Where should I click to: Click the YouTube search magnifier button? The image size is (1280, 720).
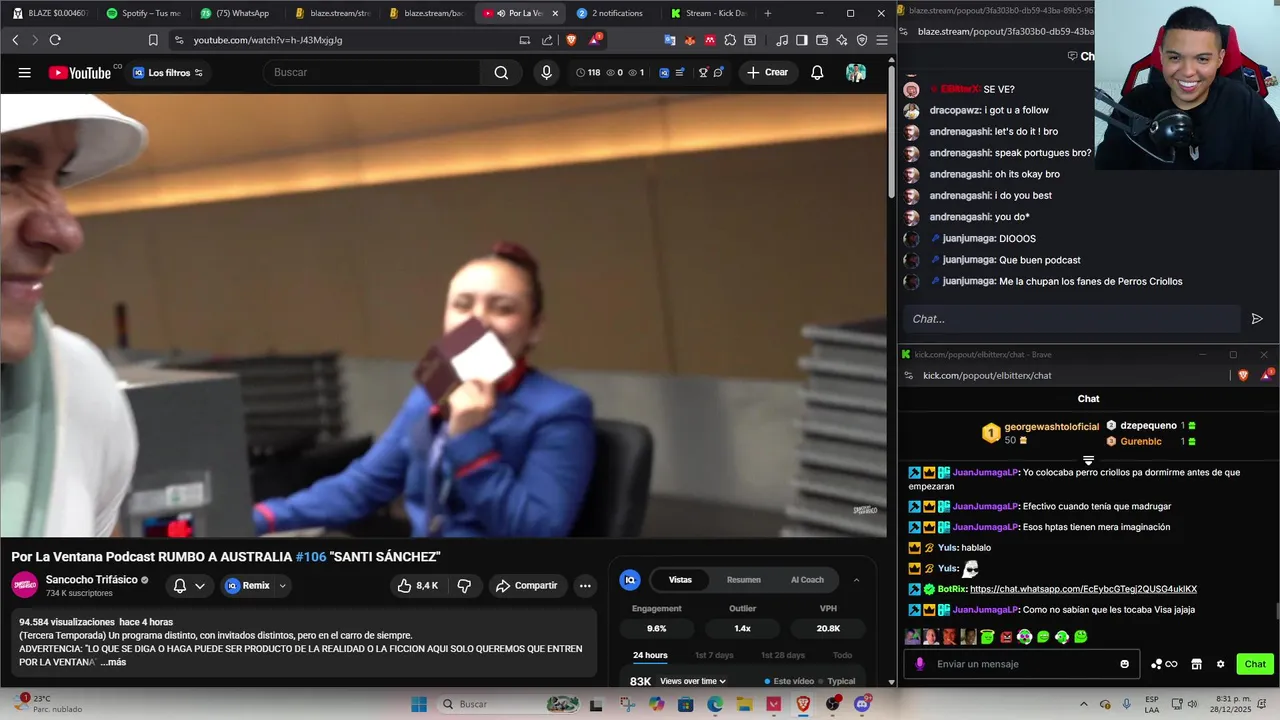coord(501,72)
